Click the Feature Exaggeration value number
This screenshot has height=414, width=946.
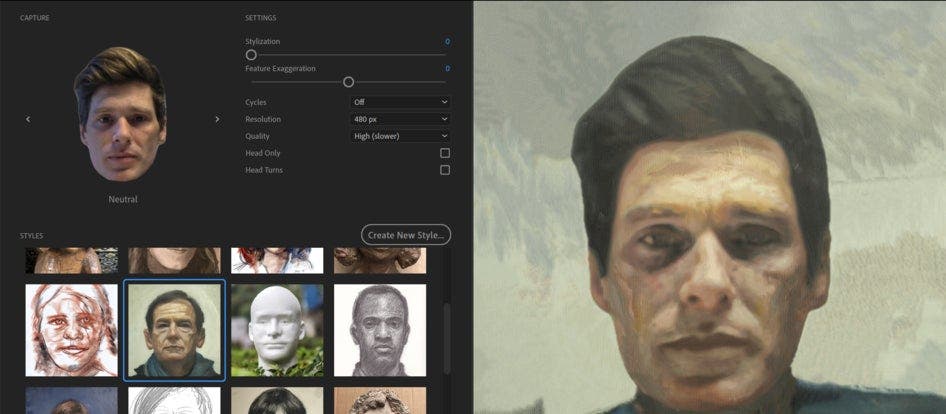coord(447,68)
